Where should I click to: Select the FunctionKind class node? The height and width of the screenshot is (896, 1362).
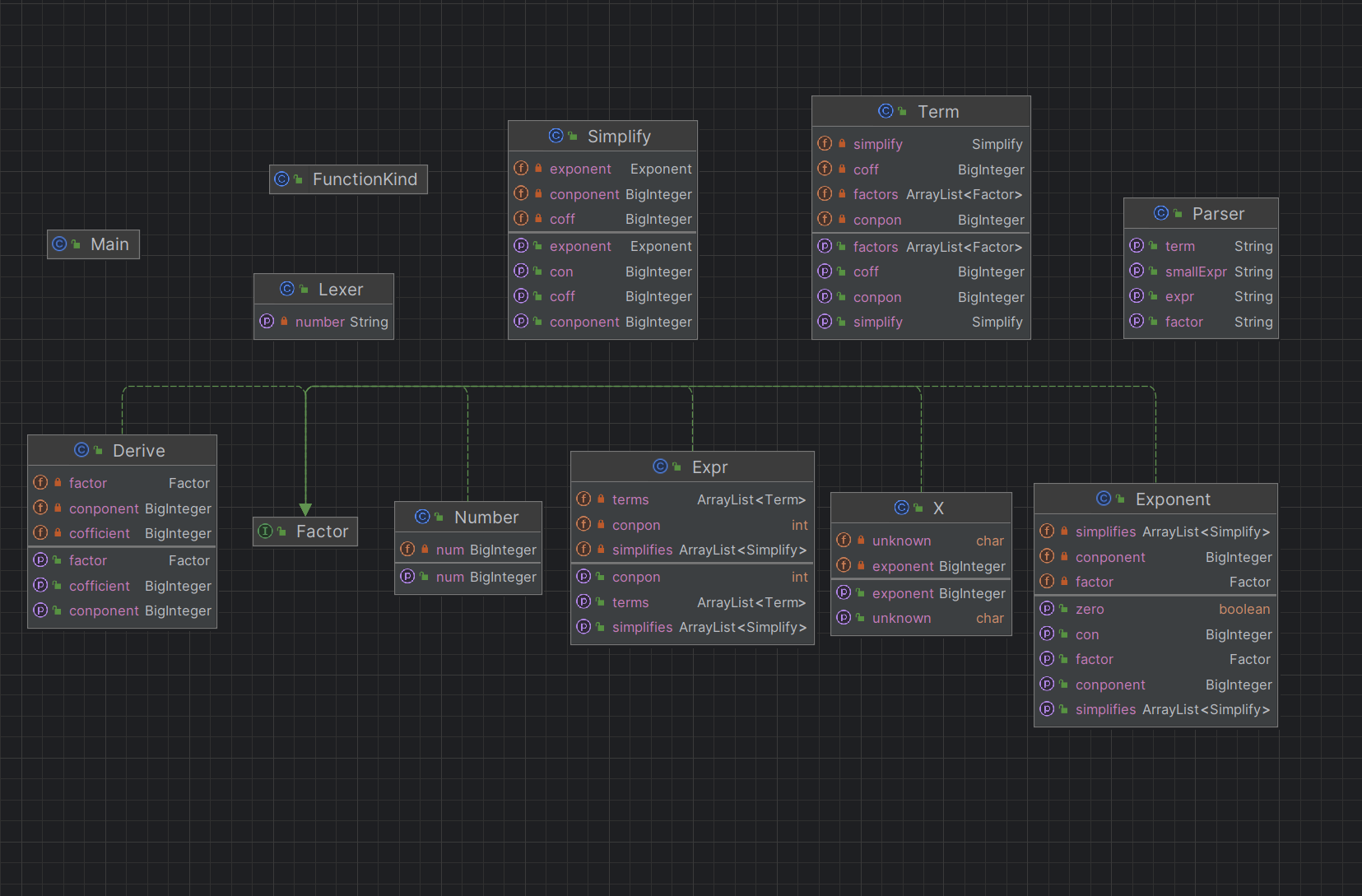pos(348,179)
